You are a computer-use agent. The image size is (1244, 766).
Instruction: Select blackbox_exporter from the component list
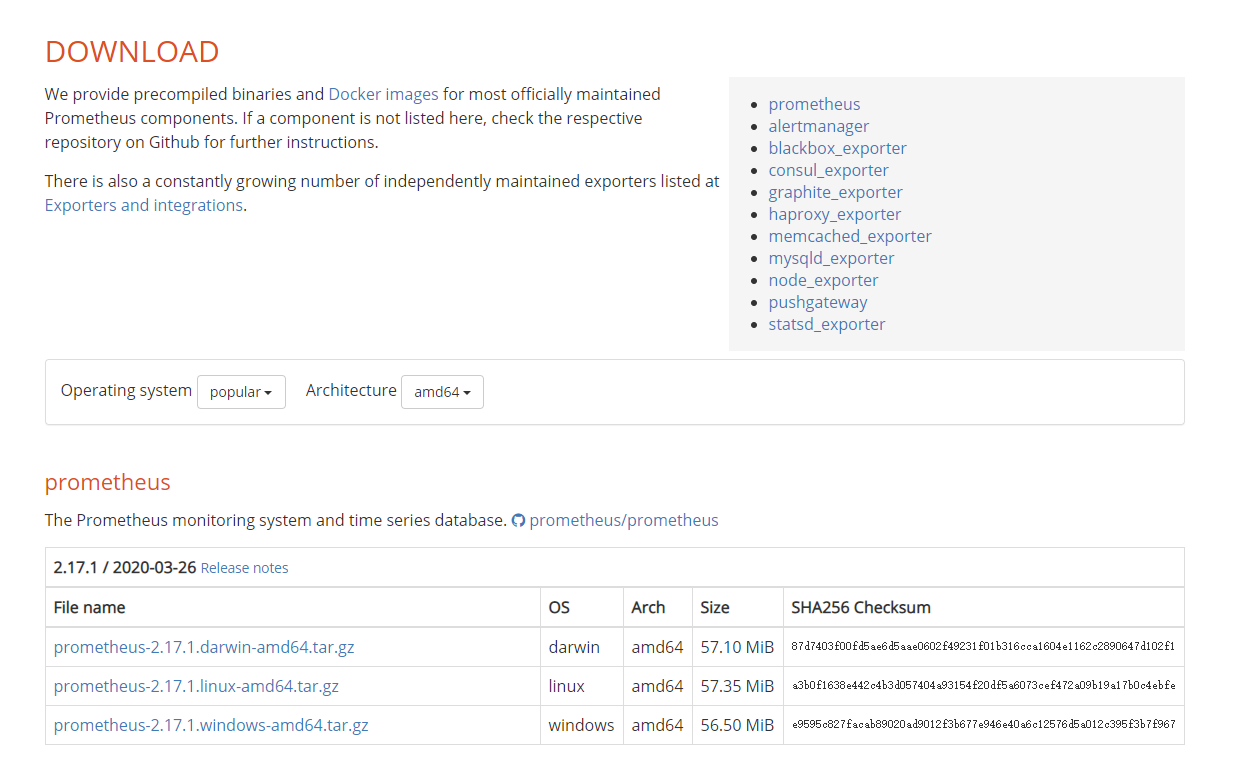point(837,148)
